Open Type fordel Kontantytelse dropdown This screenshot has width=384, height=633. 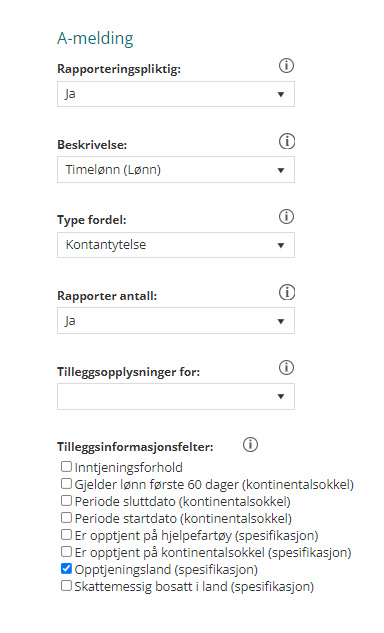pyautogui.click(x=176, y=245)
